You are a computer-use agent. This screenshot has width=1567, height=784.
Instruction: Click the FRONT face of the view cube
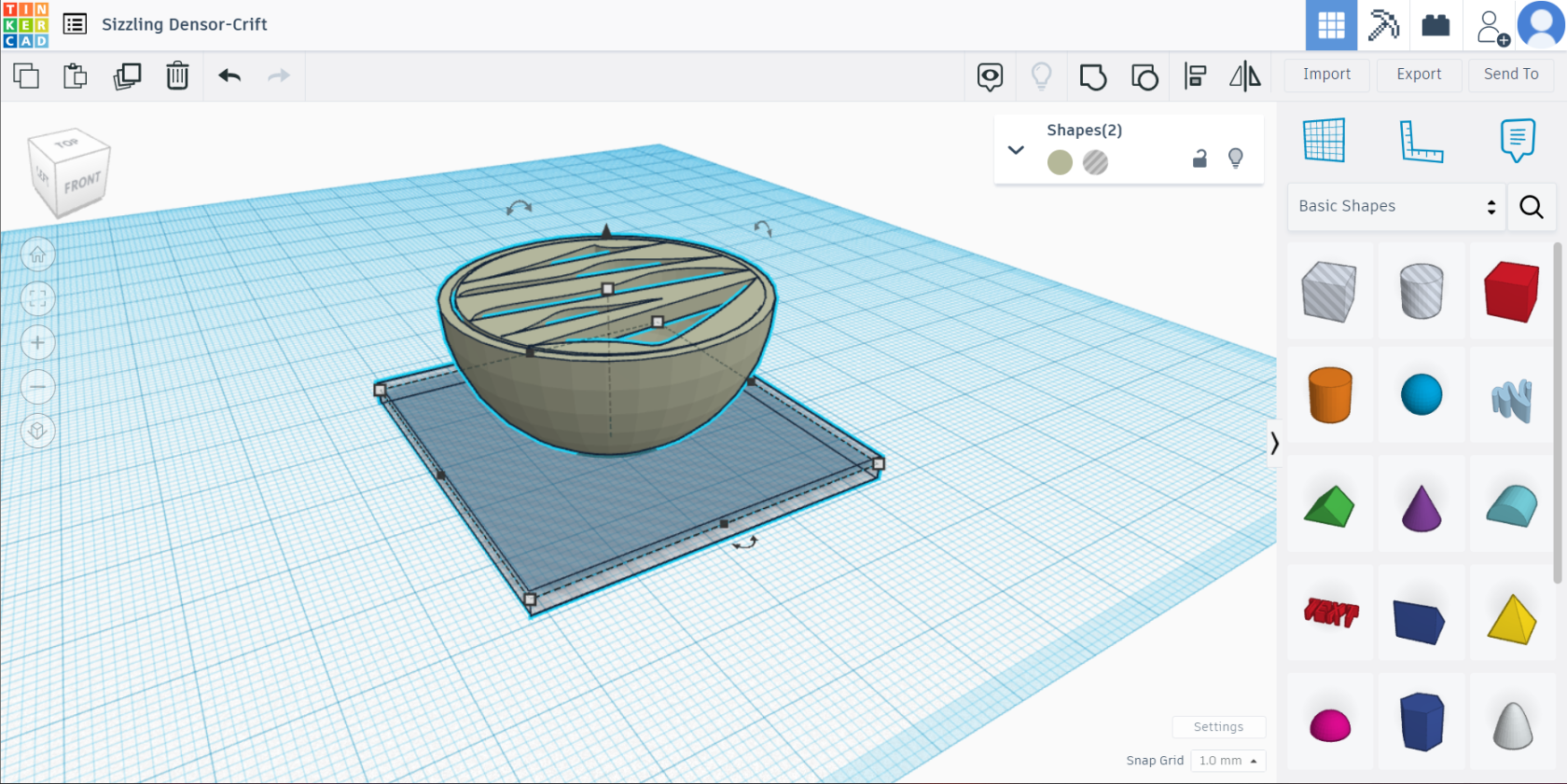click(82, 182)
